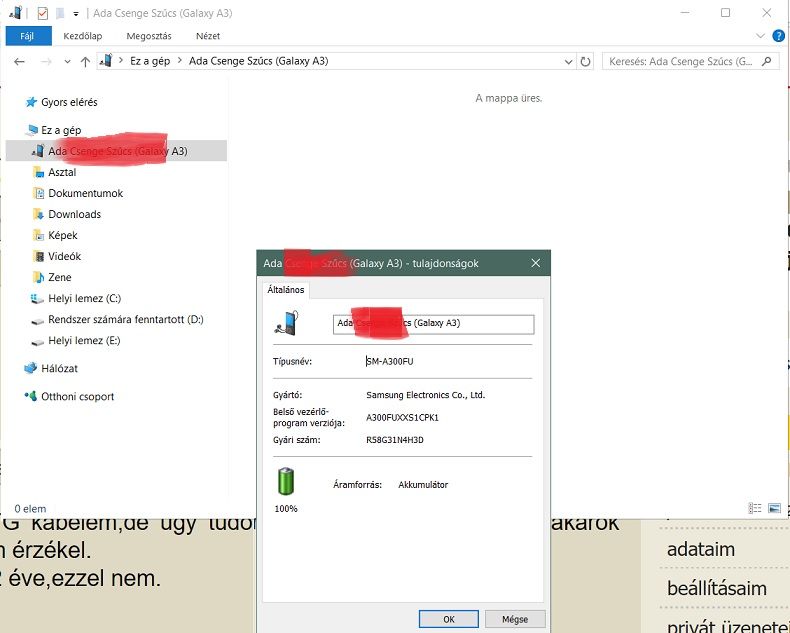Image resolution: width=790 pixels, height=633 pixels.
Task: Close the tulajdonságok properties dialog
Action: [x=536, y=263]
